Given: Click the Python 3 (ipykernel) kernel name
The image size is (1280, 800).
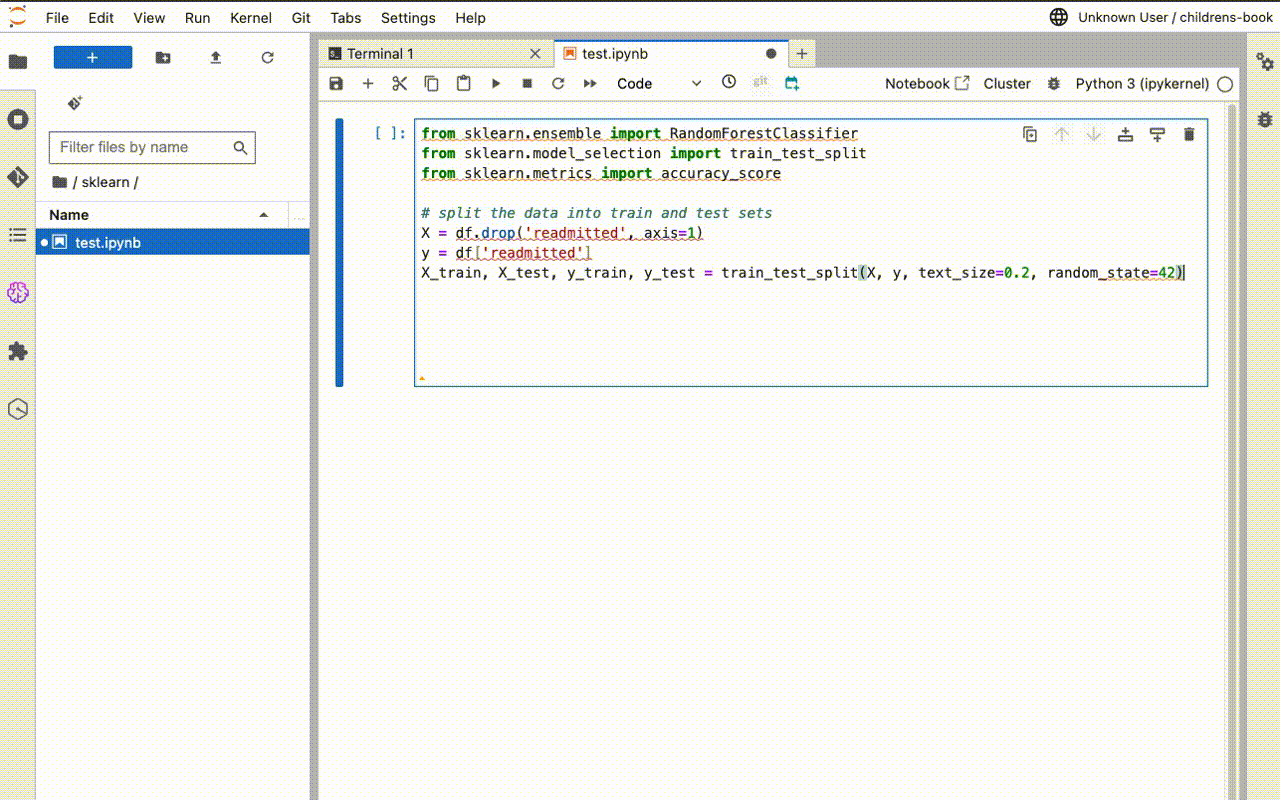Looking at the screenshot, I should pos(1142,84).
